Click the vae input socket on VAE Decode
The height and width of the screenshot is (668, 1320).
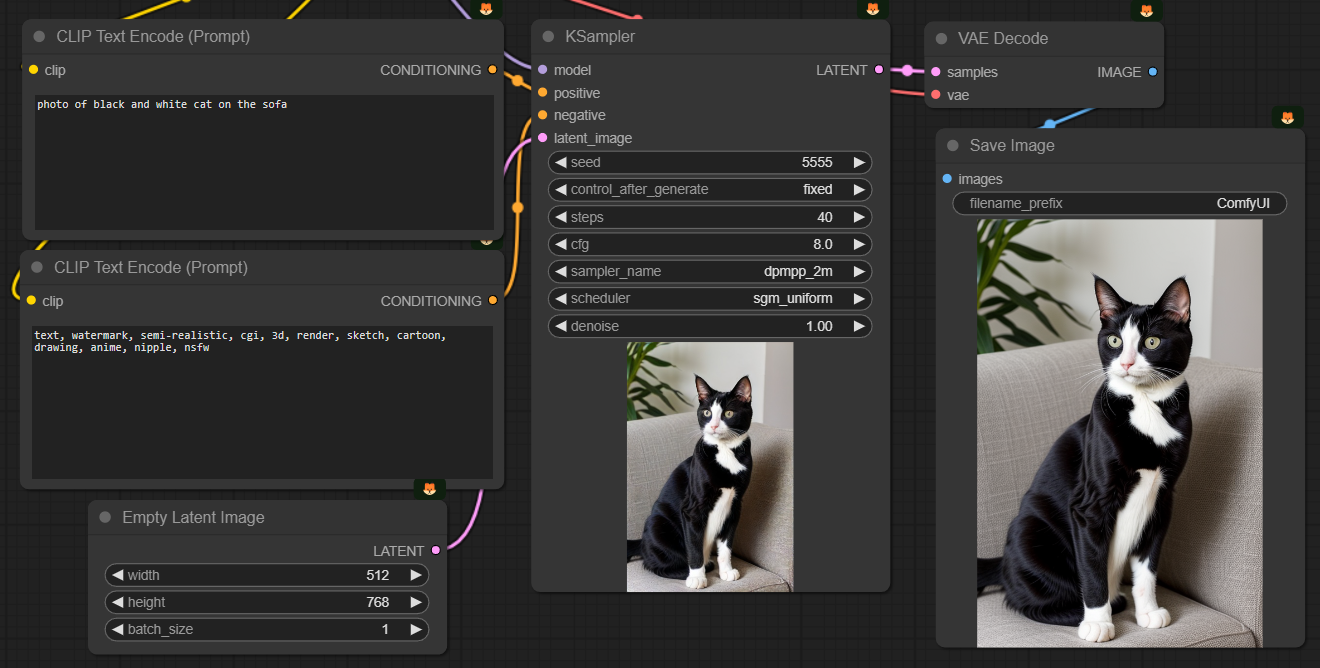(933, 95)
